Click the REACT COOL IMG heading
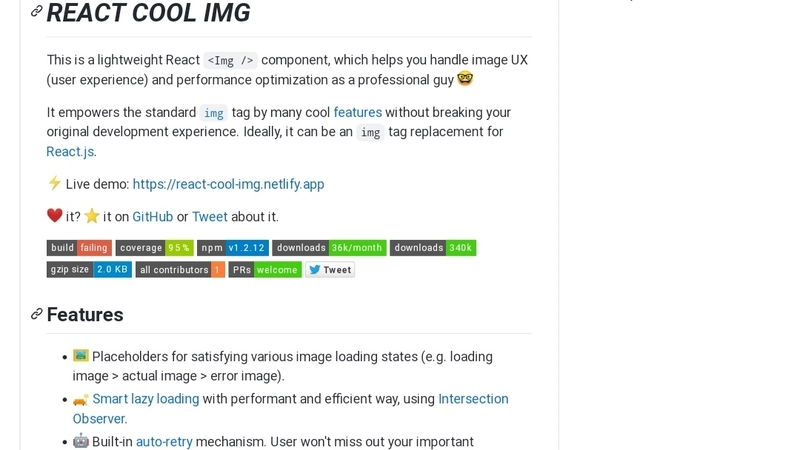The width and height of the screenshot is (800, 450). (x=148, y=12)
